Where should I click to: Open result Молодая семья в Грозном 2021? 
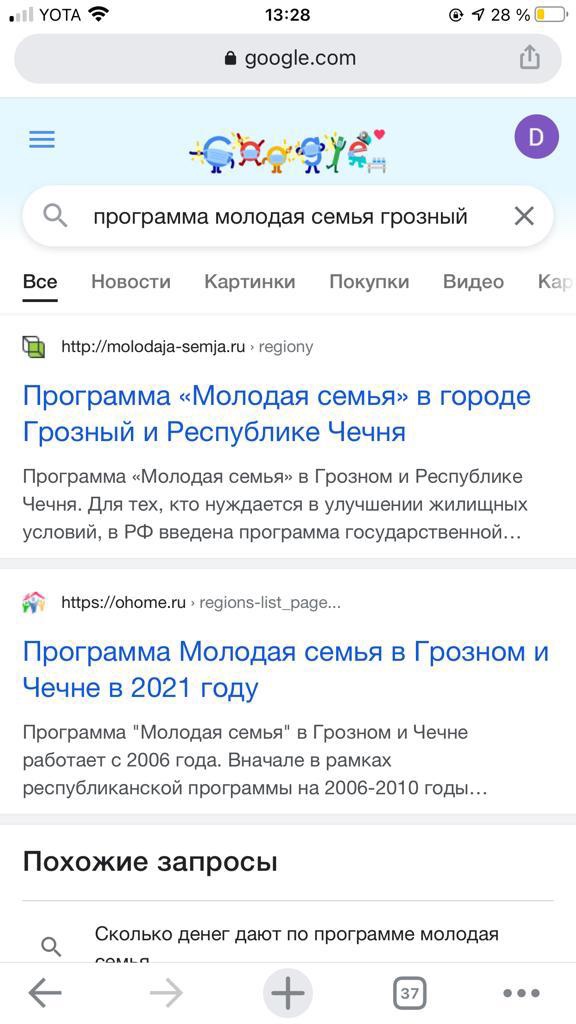tap(286, 669)
